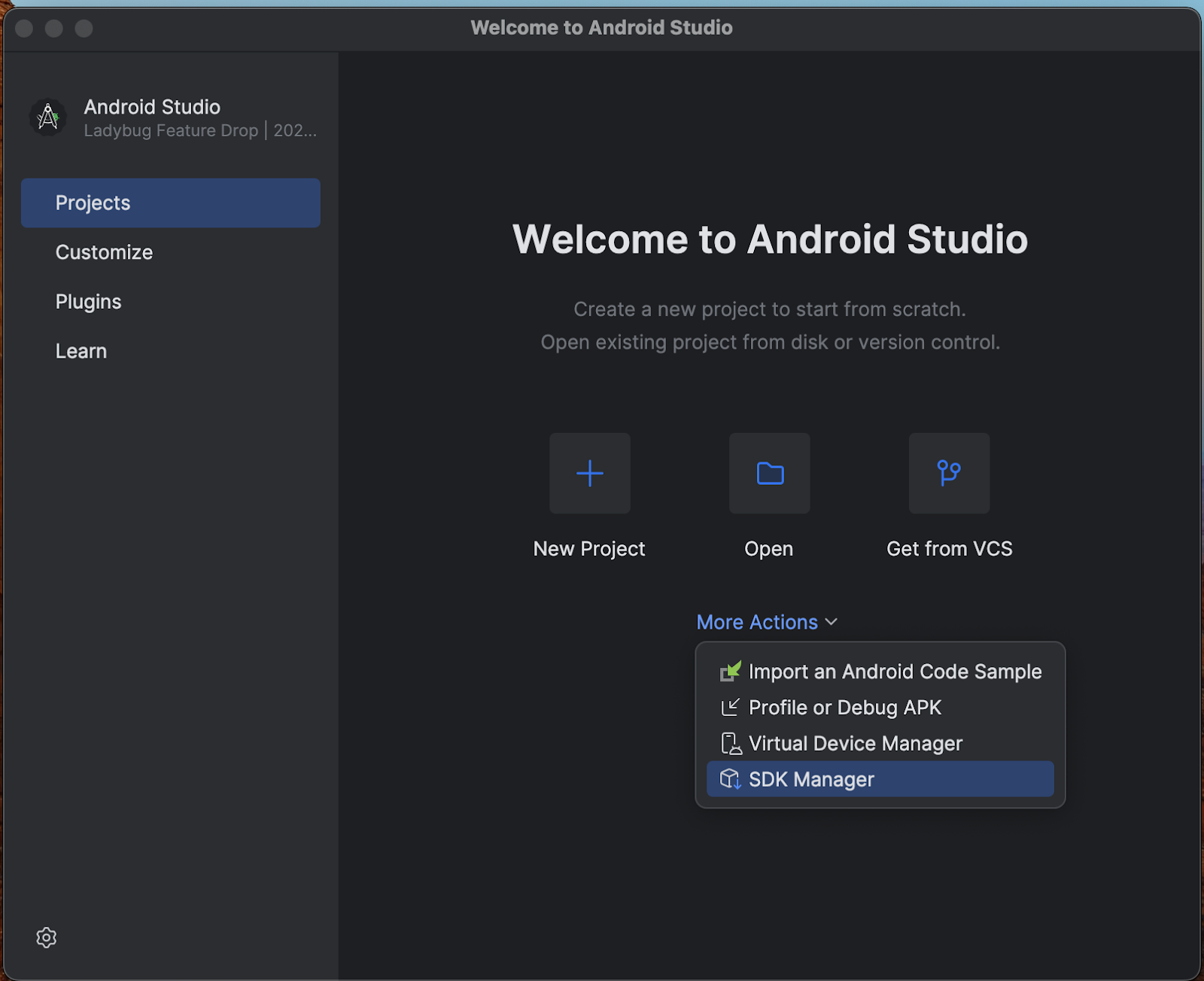Choose SDK Manager from the menu

pos(811,779)
